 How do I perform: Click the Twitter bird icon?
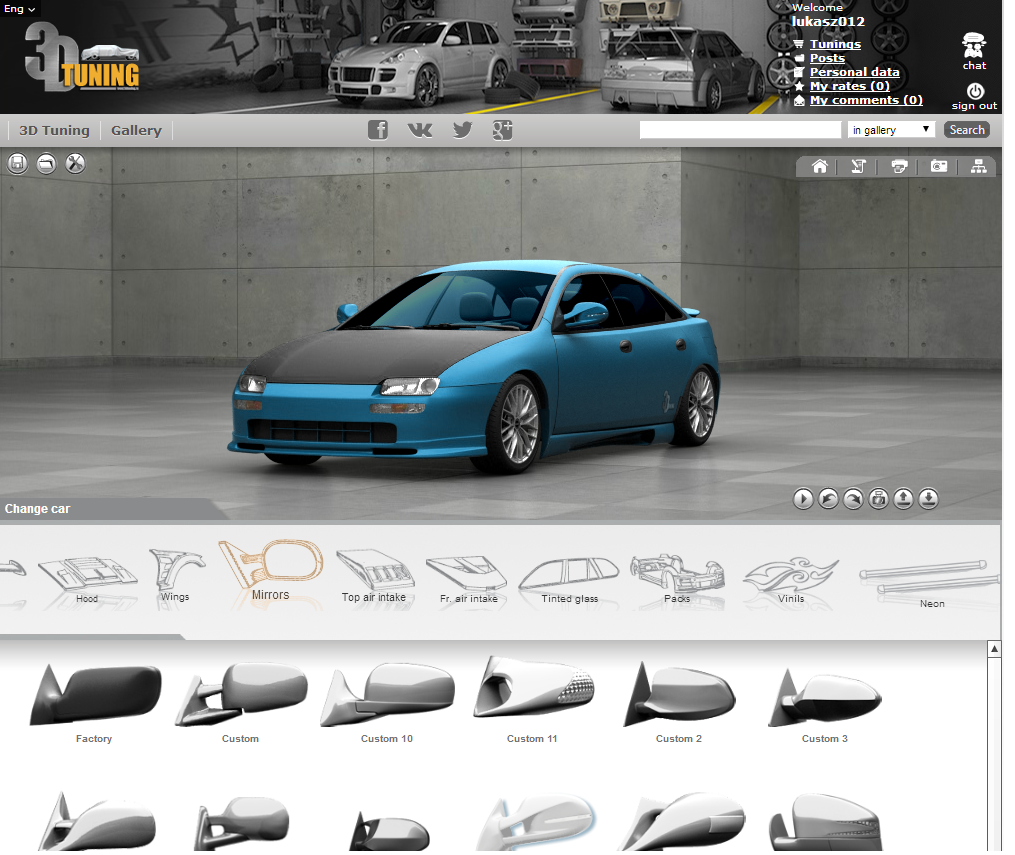(462, 130)
